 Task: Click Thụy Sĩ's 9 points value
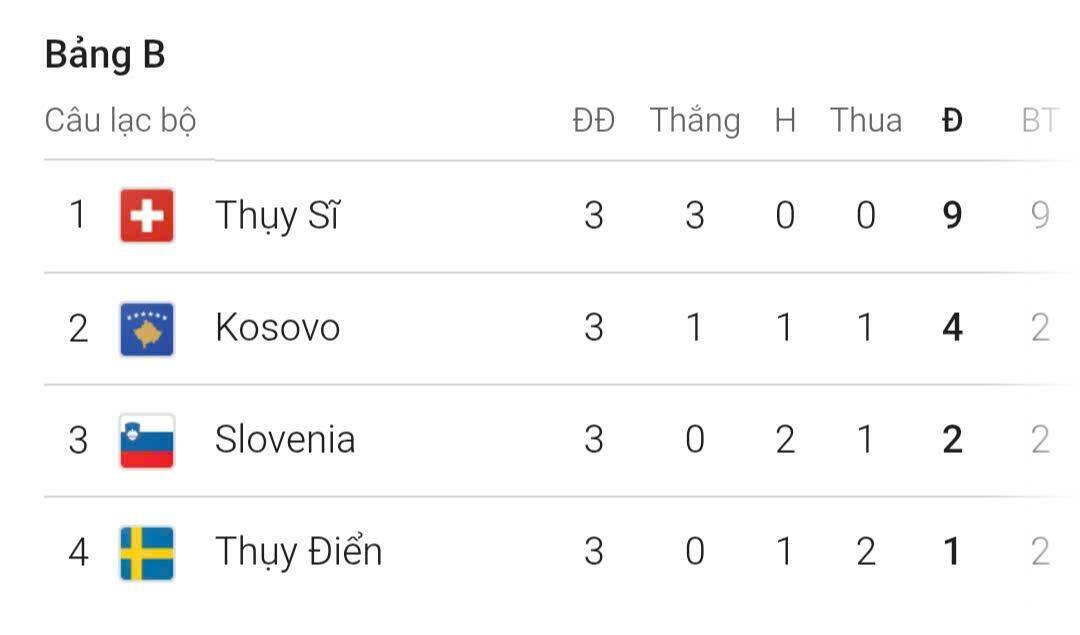point(952,215)
